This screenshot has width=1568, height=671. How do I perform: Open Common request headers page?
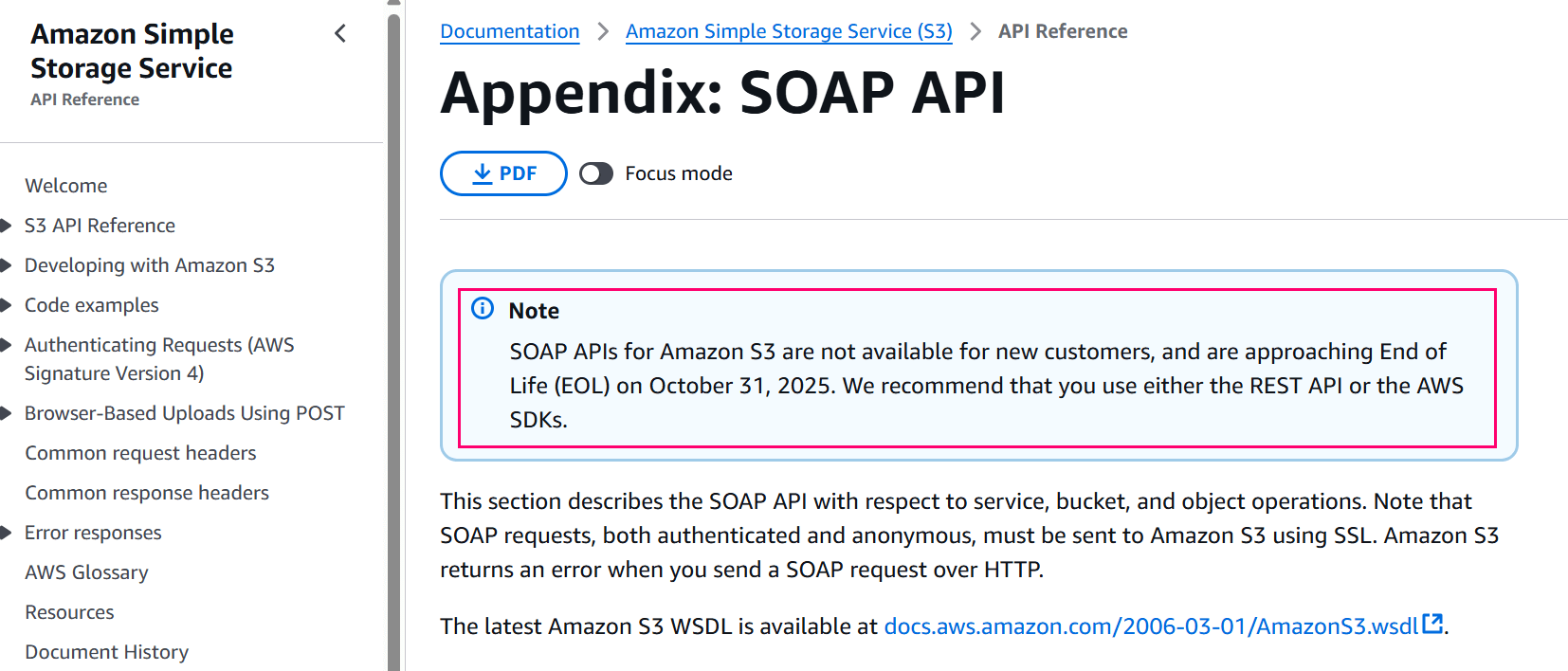(140, 453)
